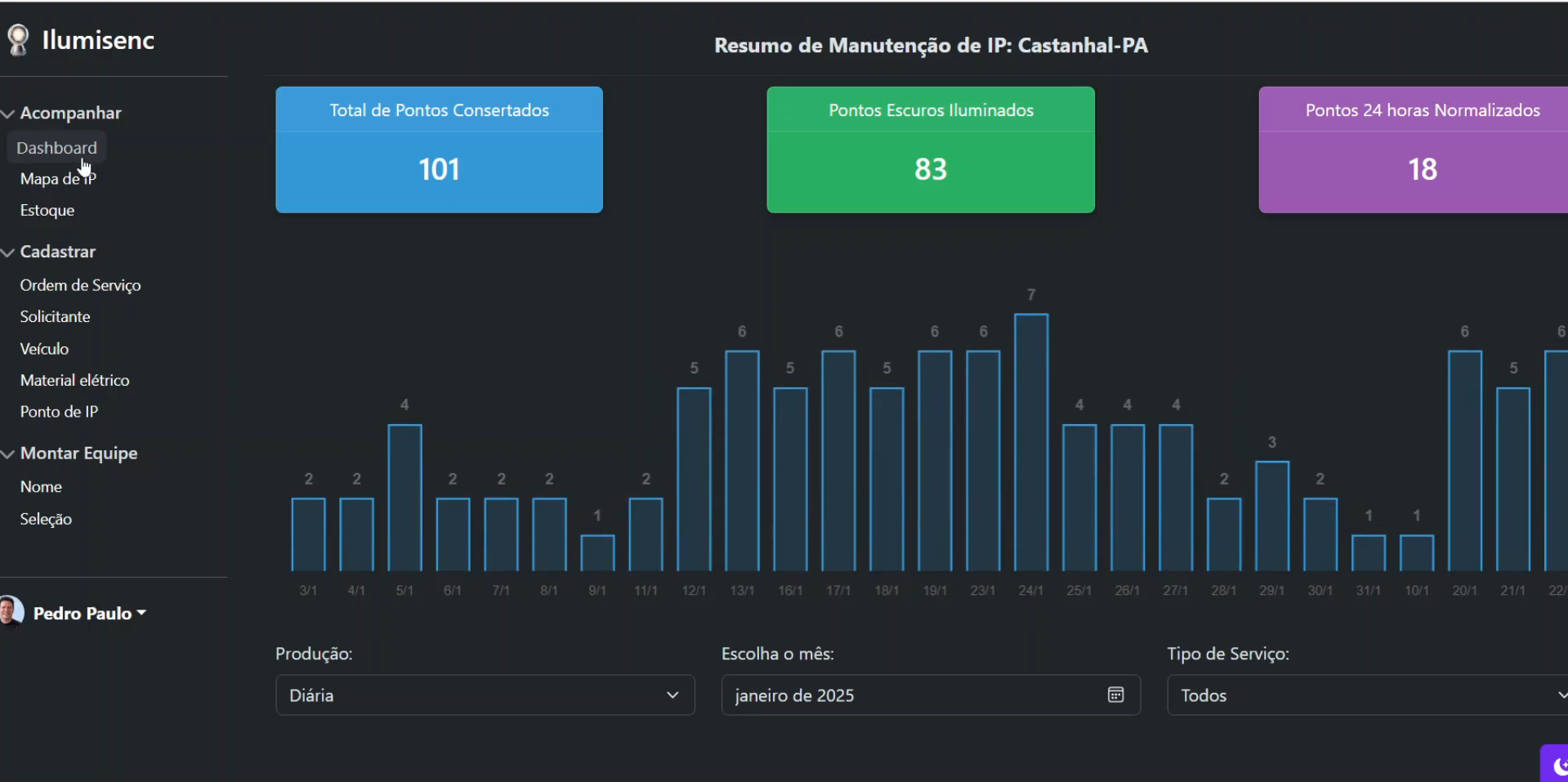1568x782 pixels.
Task: Open the calendar icon on the month selector
Action: pyautogui.click(x=1115, y=695)
